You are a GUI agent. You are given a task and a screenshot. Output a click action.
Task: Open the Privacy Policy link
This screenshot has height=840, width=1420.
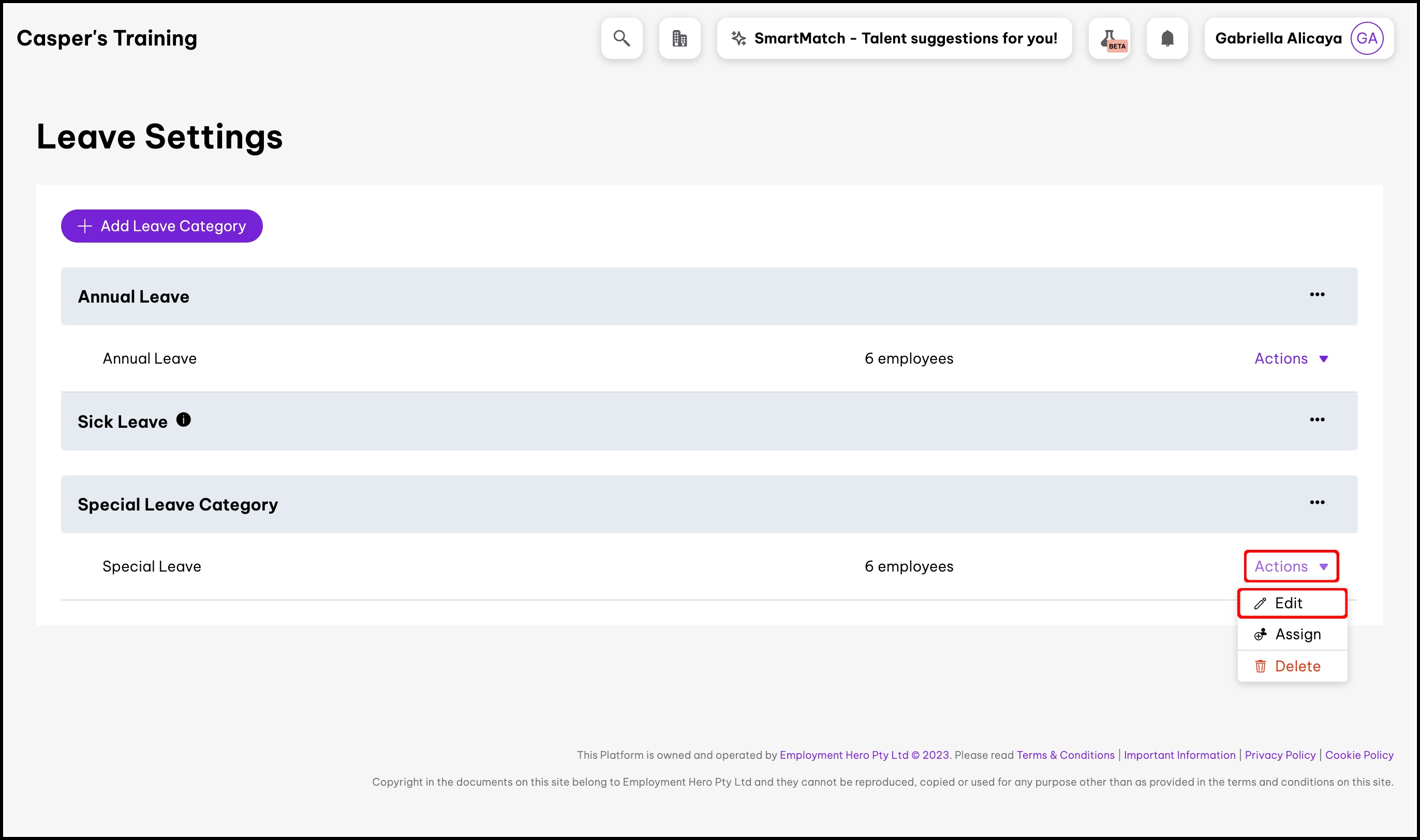[1280, 755]
